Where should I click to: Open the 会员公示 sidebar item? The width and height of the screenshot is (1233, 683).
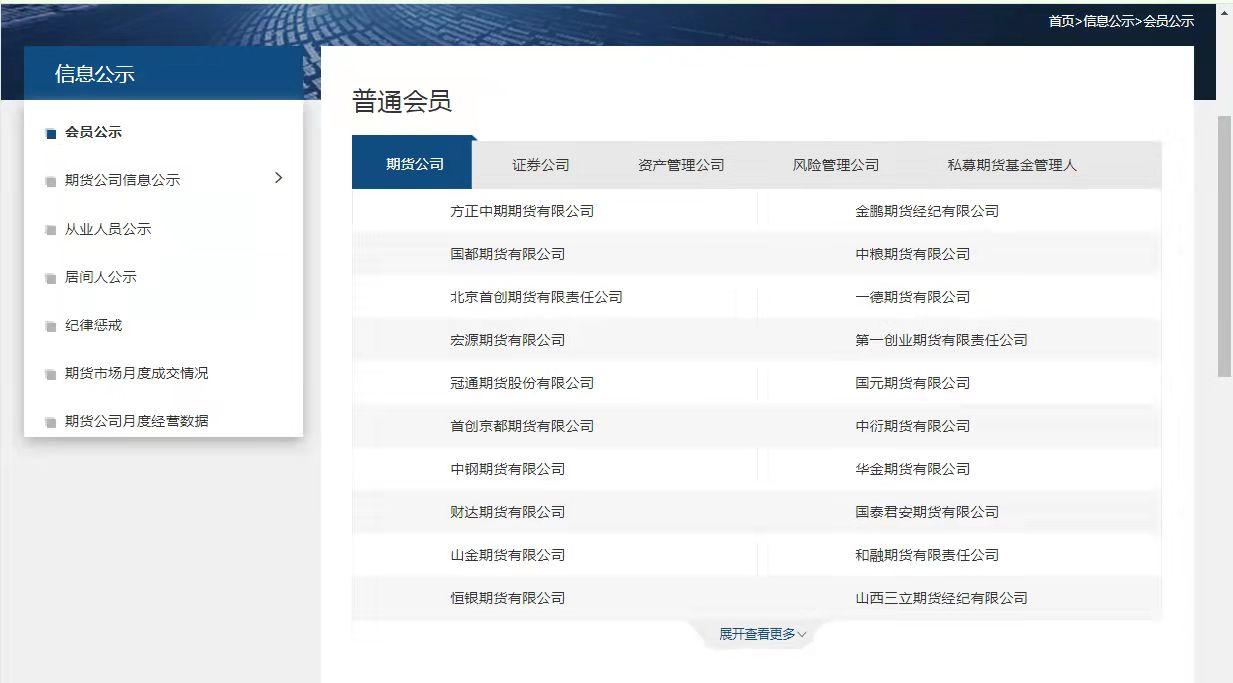93,132
